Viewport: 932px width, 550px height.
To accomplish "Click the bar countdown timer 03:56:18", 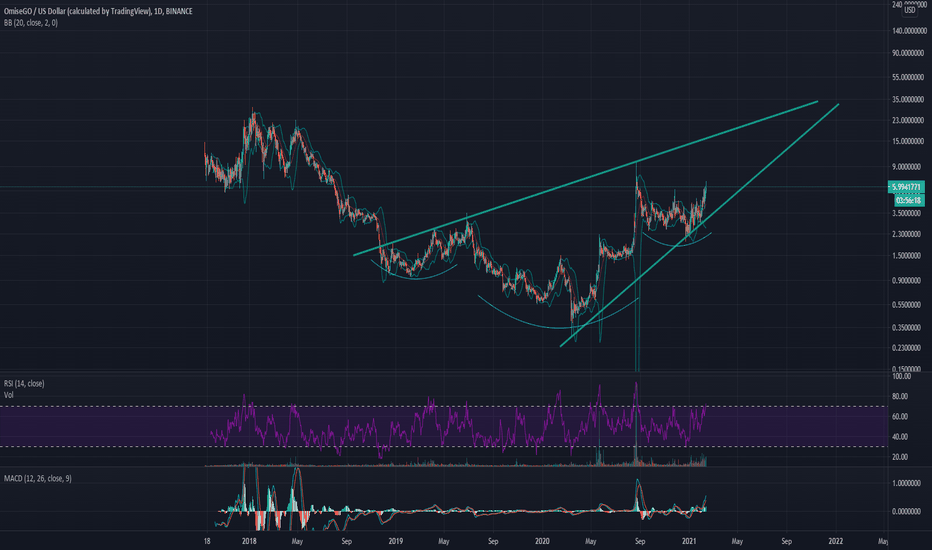I will pyautogui.click(x=908, y=200).
